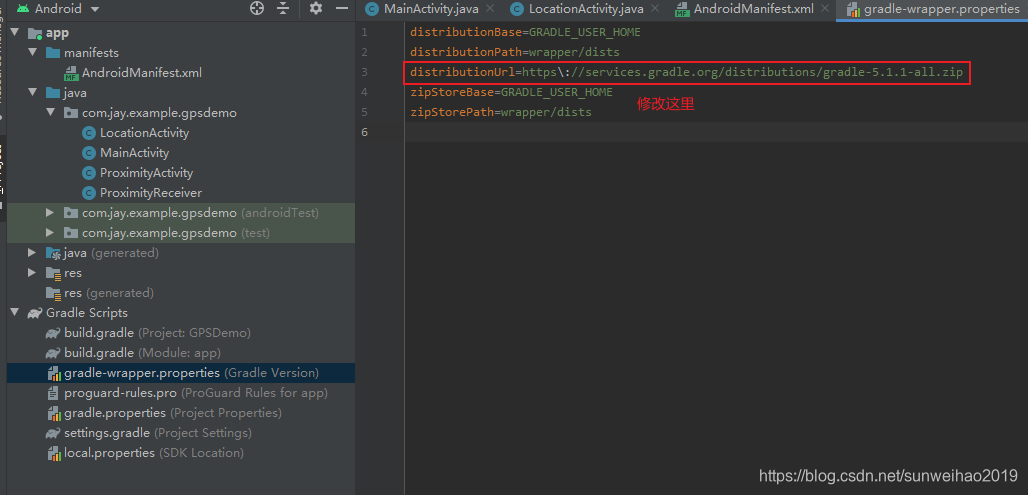Click the java (generated) folder icon
1028x495 pixels.
click(x=53, y=253)
